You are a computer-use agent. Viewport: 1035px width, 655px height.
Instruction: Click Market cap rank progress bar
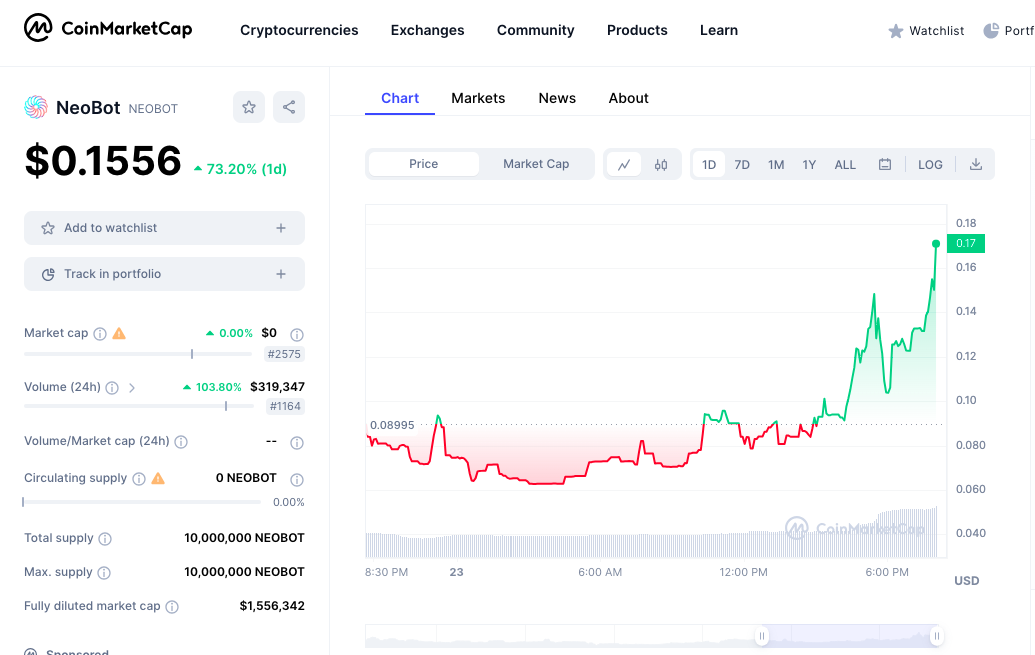click(138, 354)
